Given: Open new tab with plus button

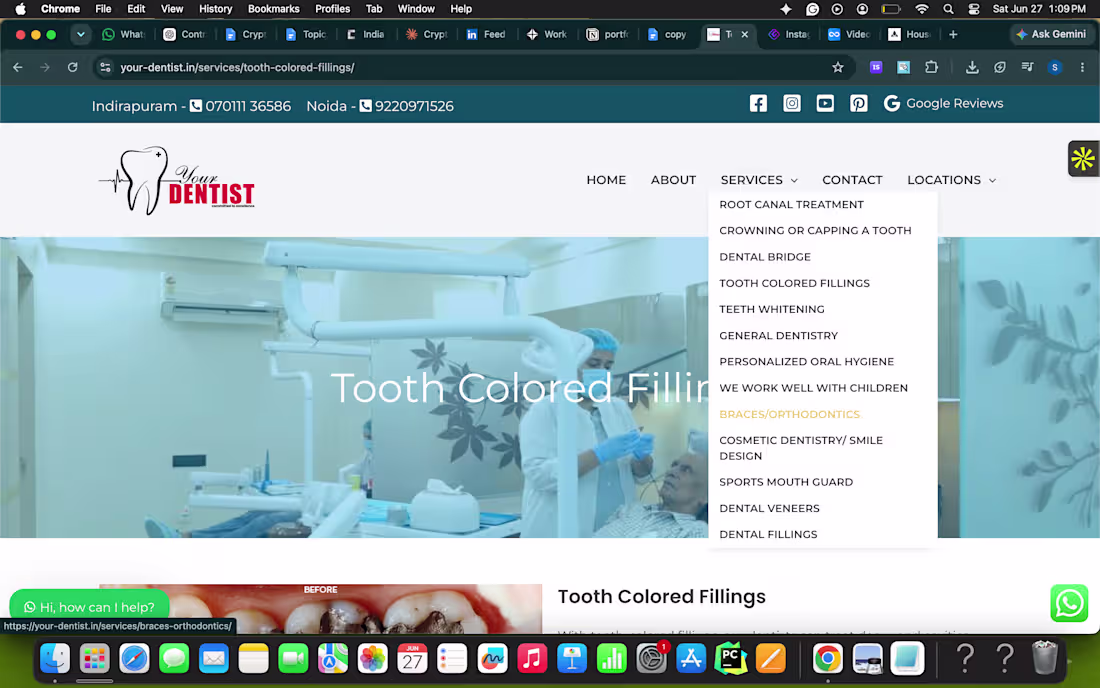Looking at the screenshot, I should tap(953, 34).
